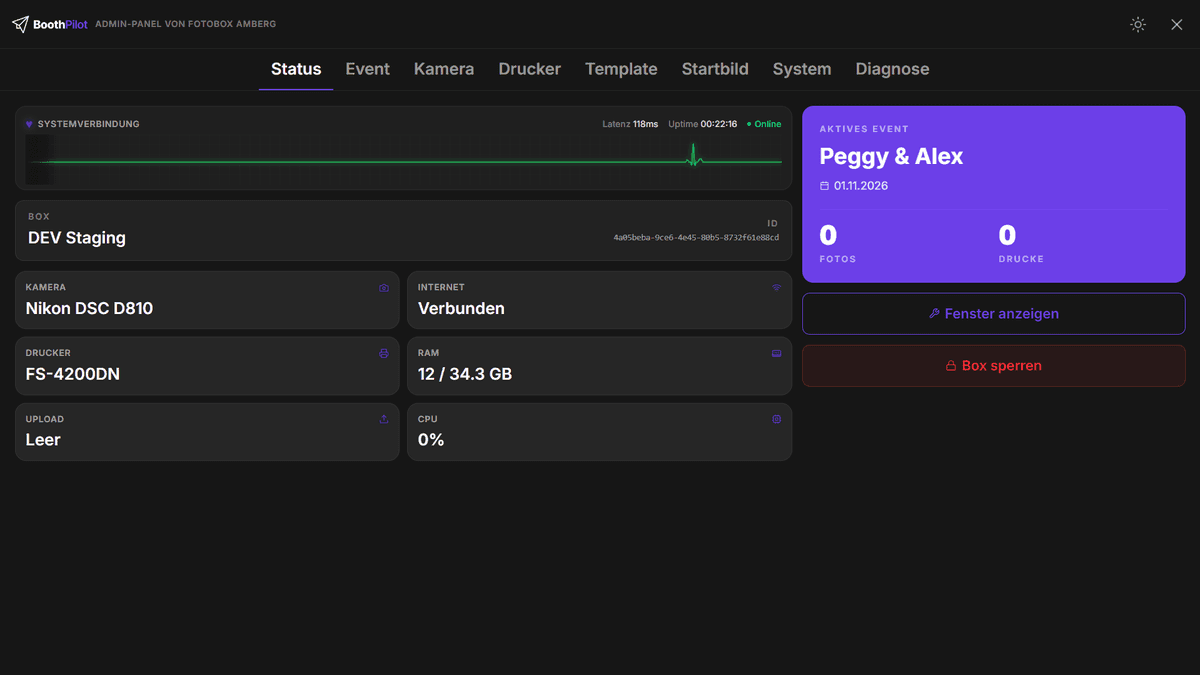The height and width of the screenshot is (675, 1200).
Task: Go to the Template tab
Action: pyautogui.click(x=621, y=69)
